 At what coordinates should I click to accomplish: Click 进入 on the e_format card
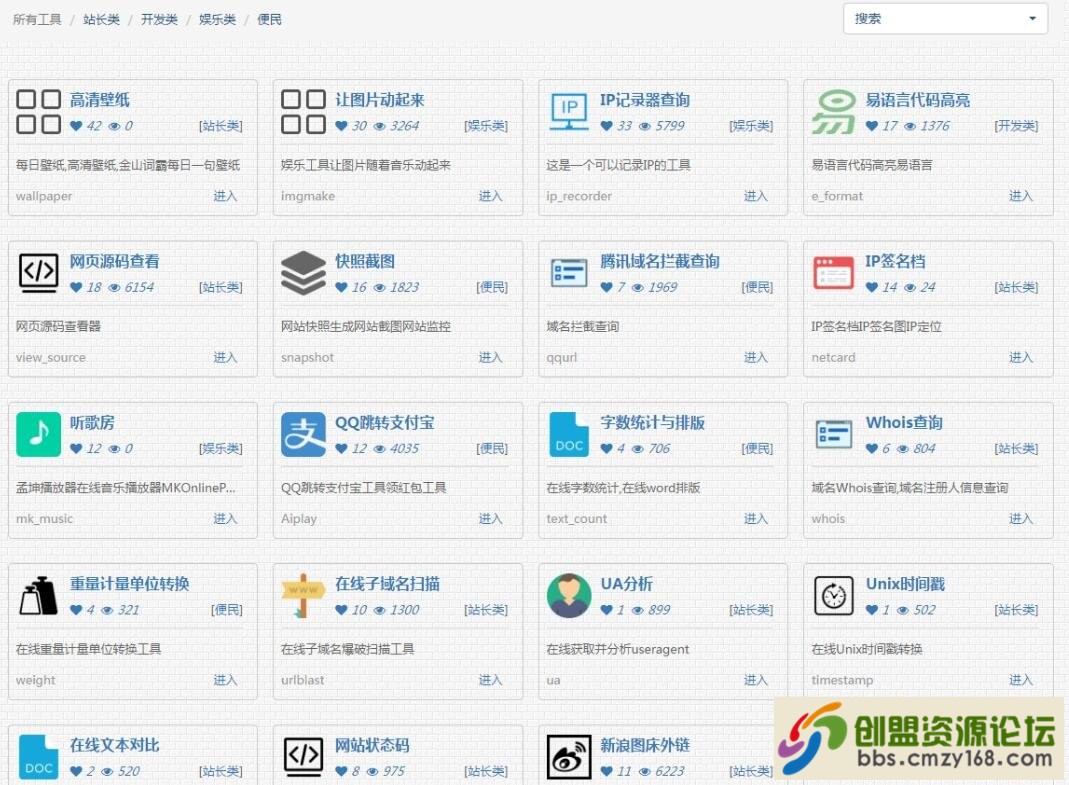[x=1021, y=196]
